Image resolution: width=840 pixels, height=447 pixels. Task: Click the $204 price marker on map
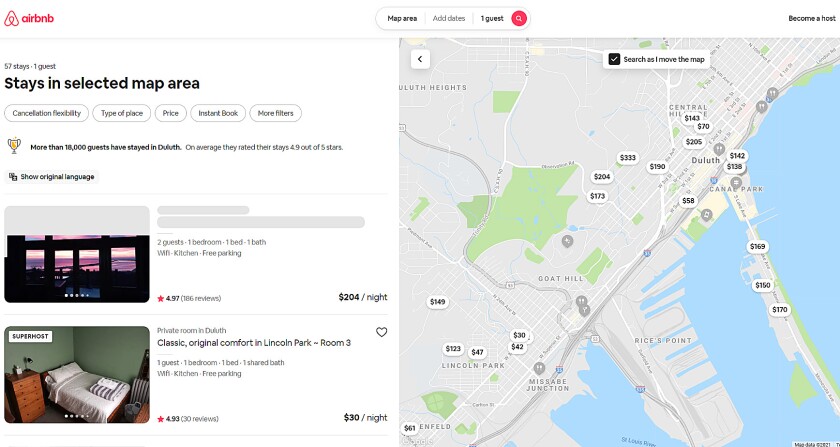tap(601, 177)
